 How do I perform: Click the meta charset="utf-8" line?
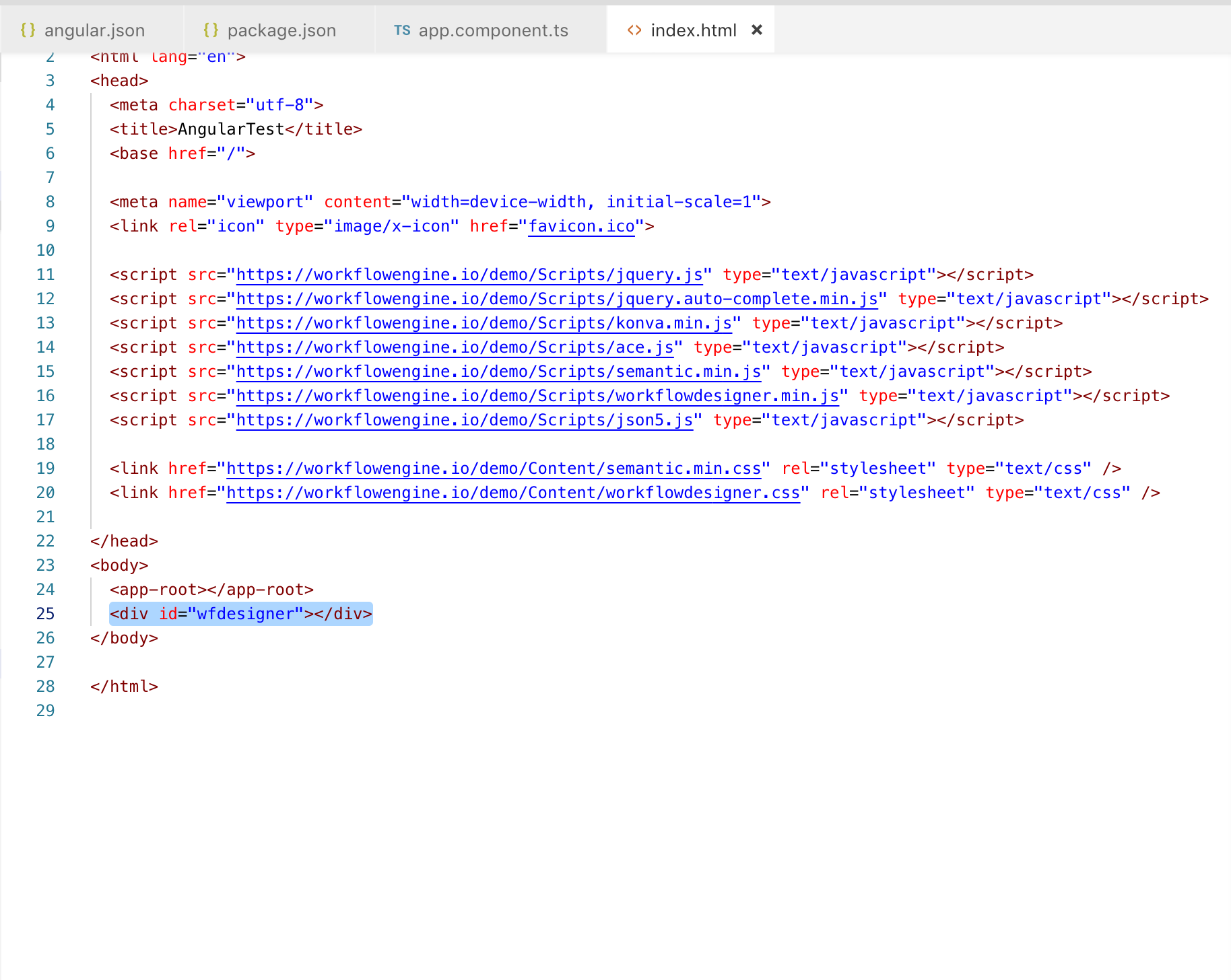point(217,105)
